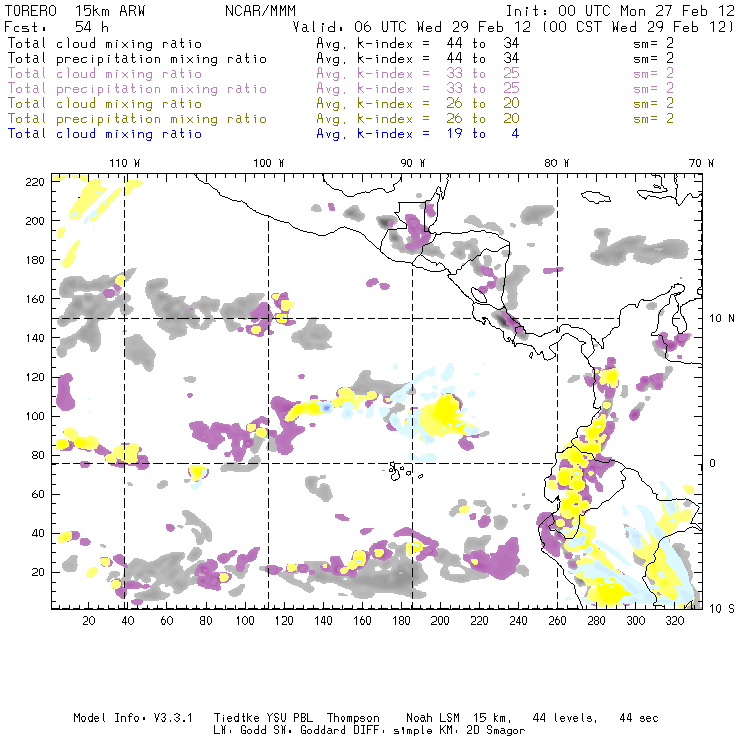
Task: Click "Tiedtke YSU PBL" in the footer
Action: tap(263, 718)
